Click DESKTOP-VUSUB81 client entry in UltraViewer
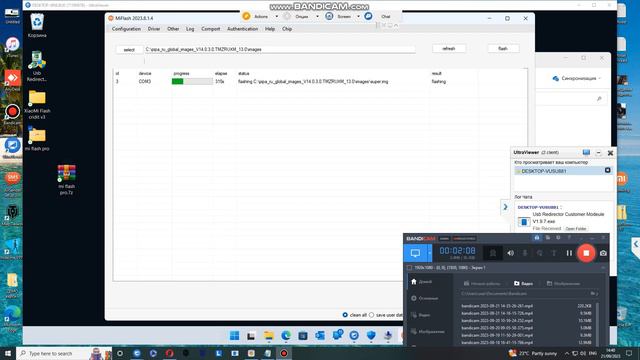The width and height of the screenshot is (640, 360). point(563,171)
